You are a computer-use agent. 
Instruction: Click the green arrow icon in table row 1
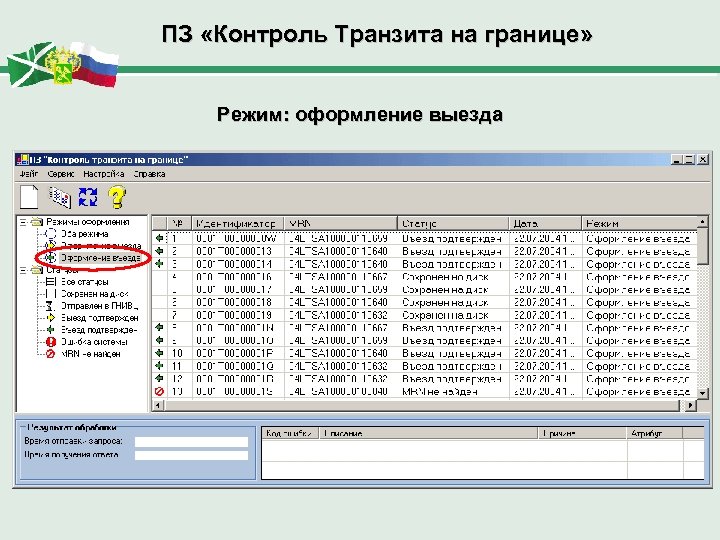coord(159,238)
